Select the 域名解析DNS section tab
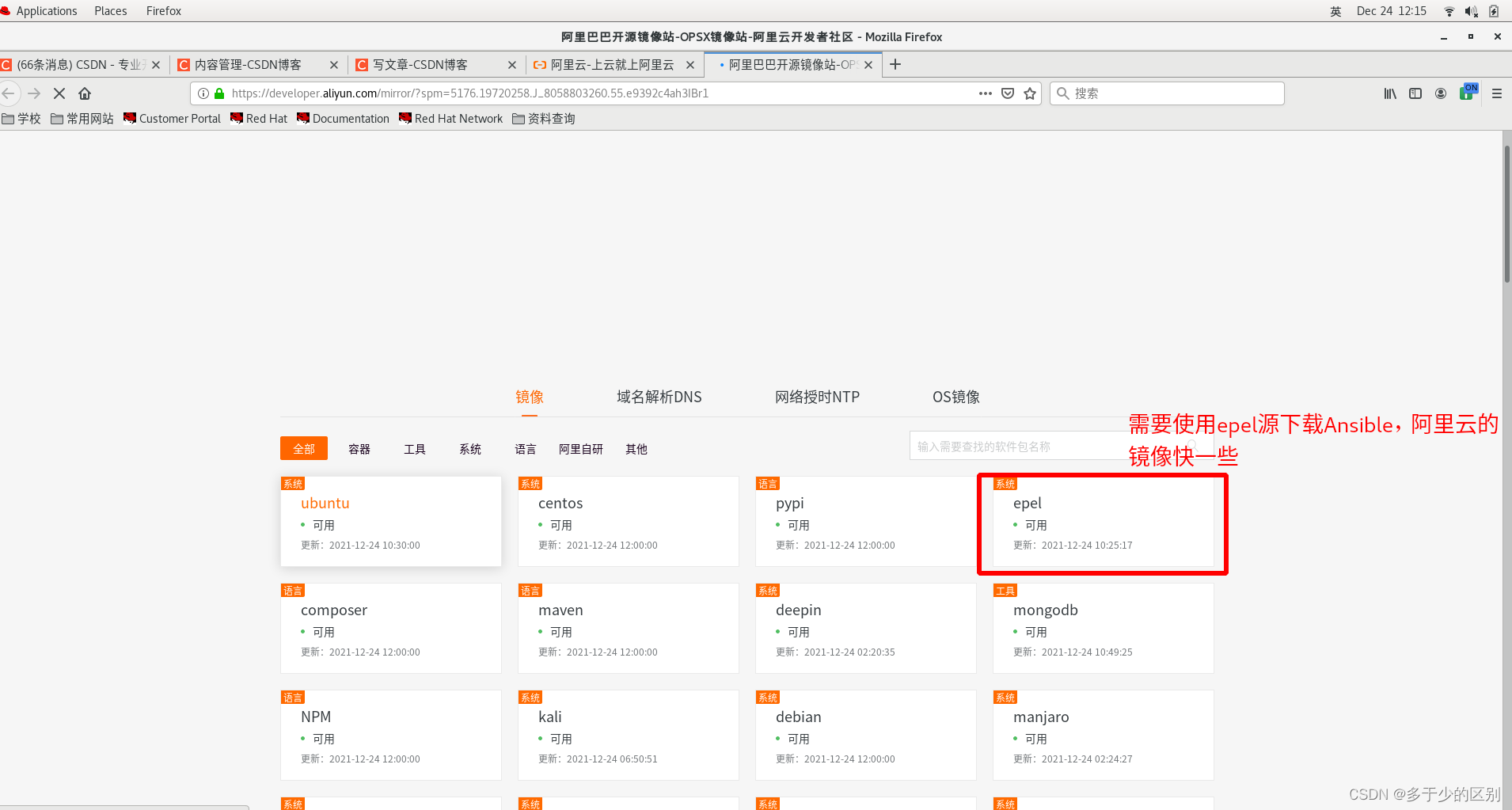This screenshot has height=810, width=1512. (659, 397)
